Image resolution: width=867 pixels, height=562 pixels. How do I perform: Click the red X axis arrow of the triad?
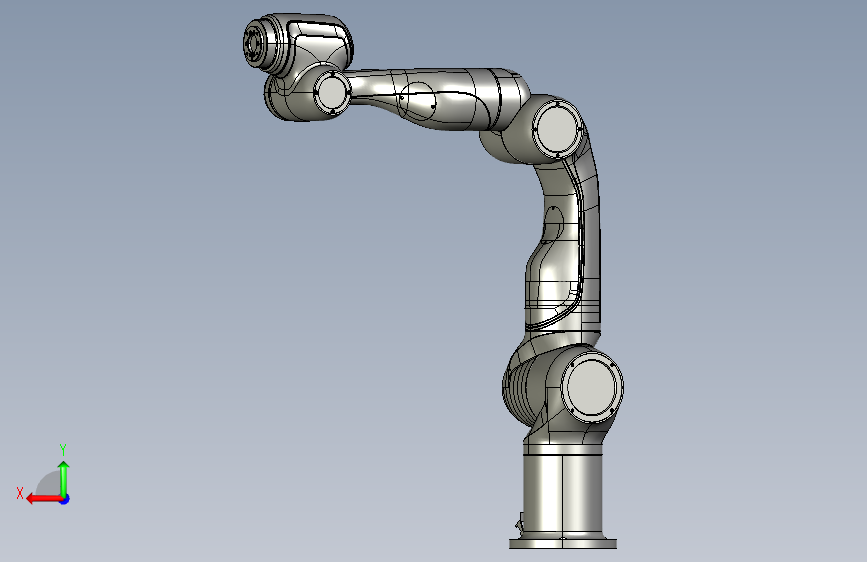click(44, 499)
